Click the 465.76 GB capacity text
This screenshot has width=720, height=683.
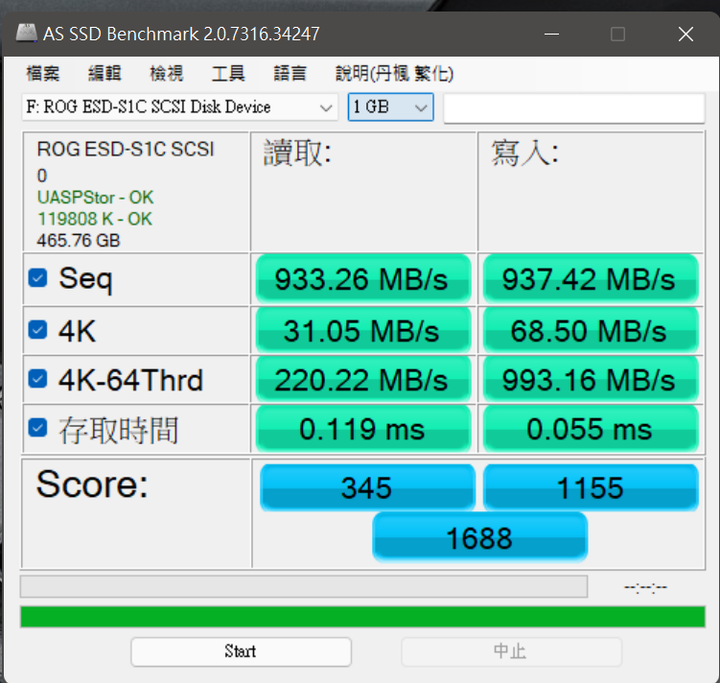click(x=79, y=240)
